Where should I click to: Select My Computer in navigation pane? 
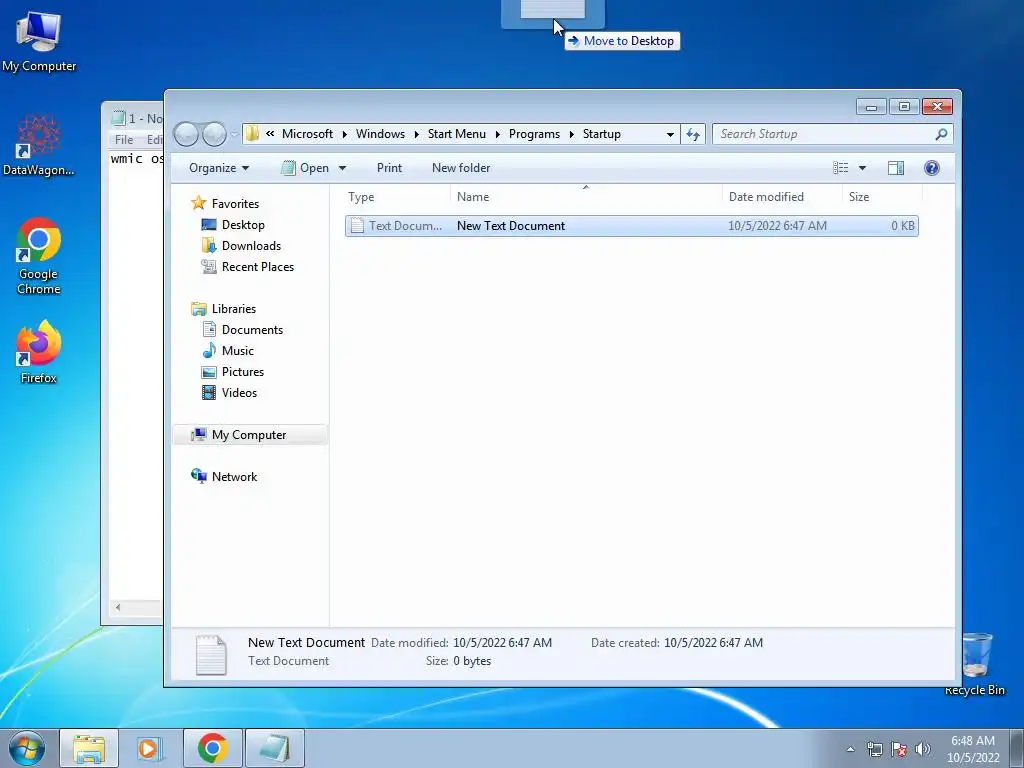[250, 435]
